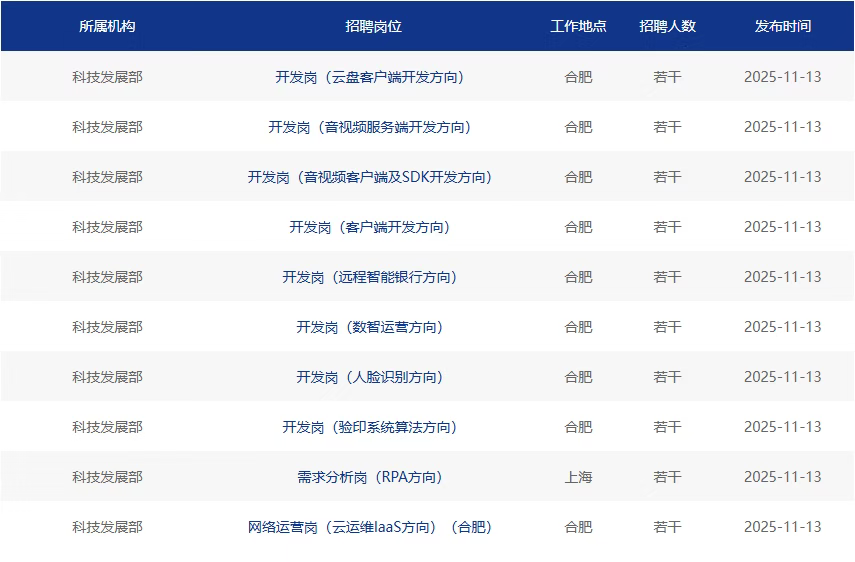View the 开发岗（数智运营方向）job details
Image resolution: width=855 pixels, height=562 pixels.
pyautogui.click(x=369, y=327)
